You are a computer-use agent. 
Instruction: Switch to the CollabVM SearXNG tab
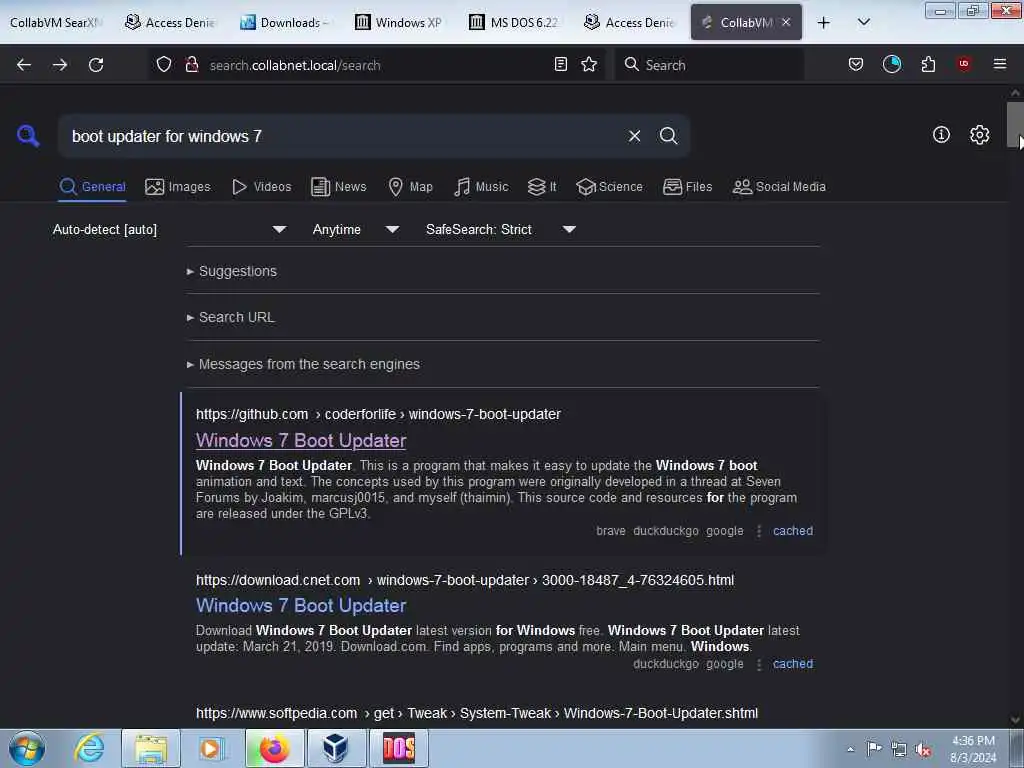point(56,22)
